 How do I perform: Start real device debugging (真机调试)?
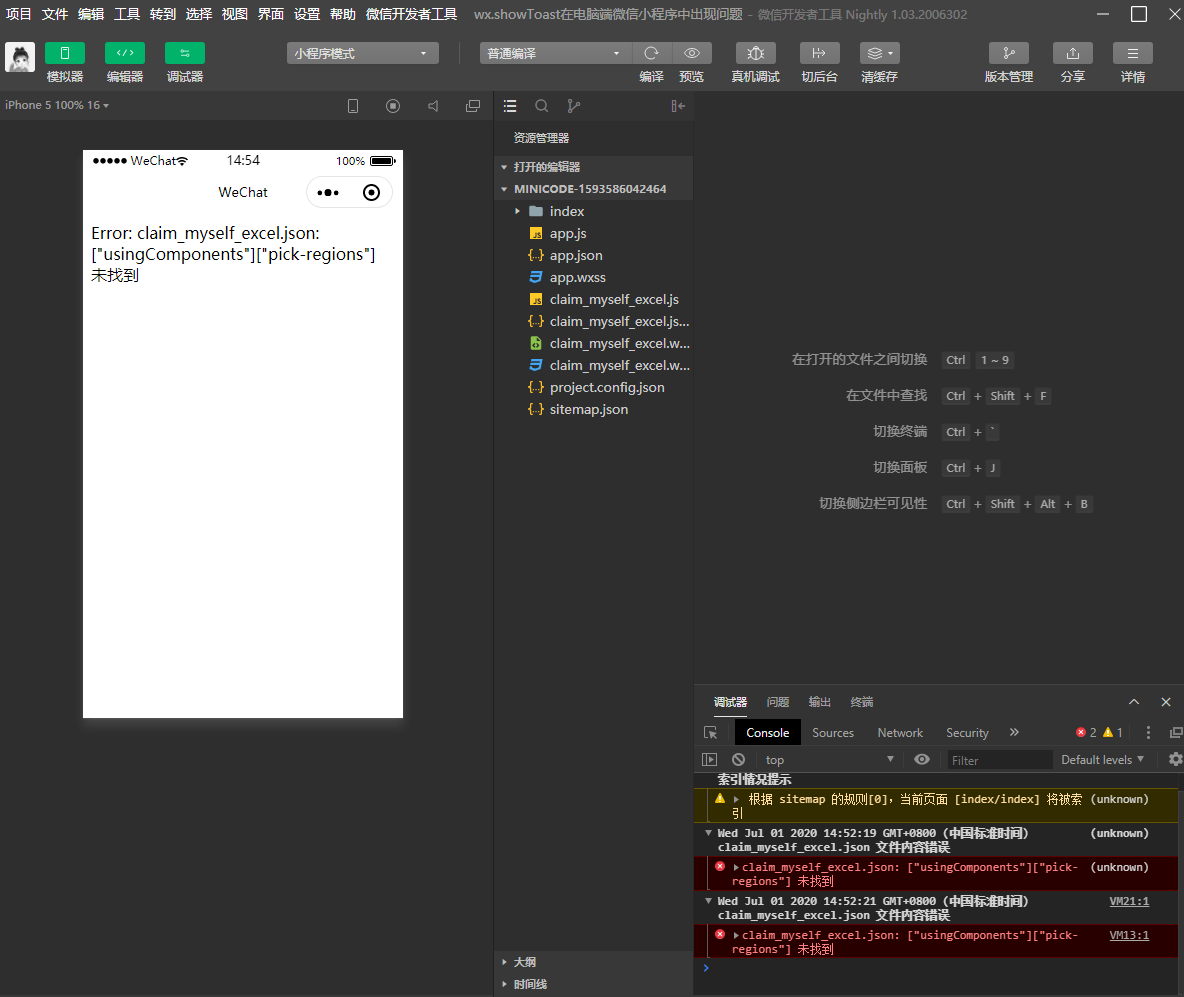[x=755, y=53]
